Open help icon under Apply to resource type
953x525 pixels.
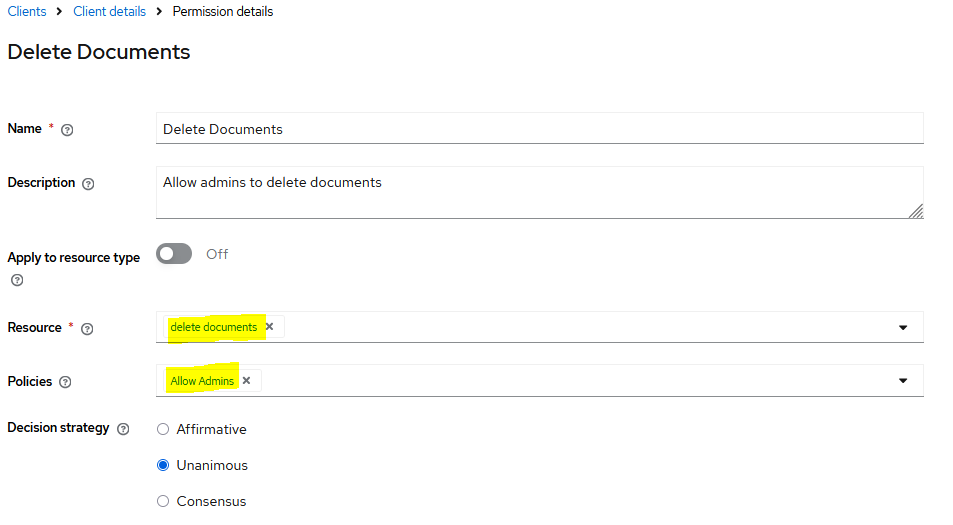coord(16,280)
